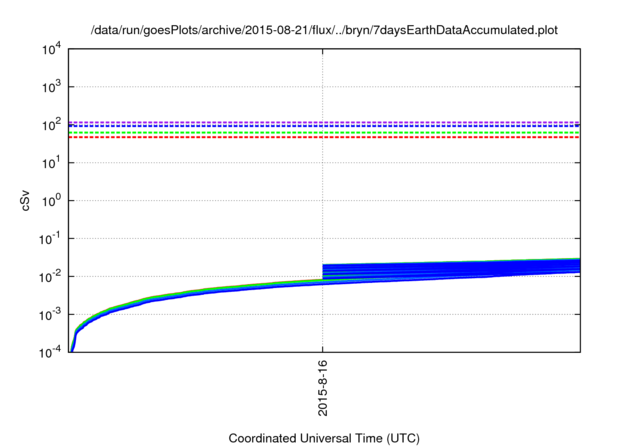Click the 10^3 y-axis tick label

pyautogui.click(x=51, y=87)
